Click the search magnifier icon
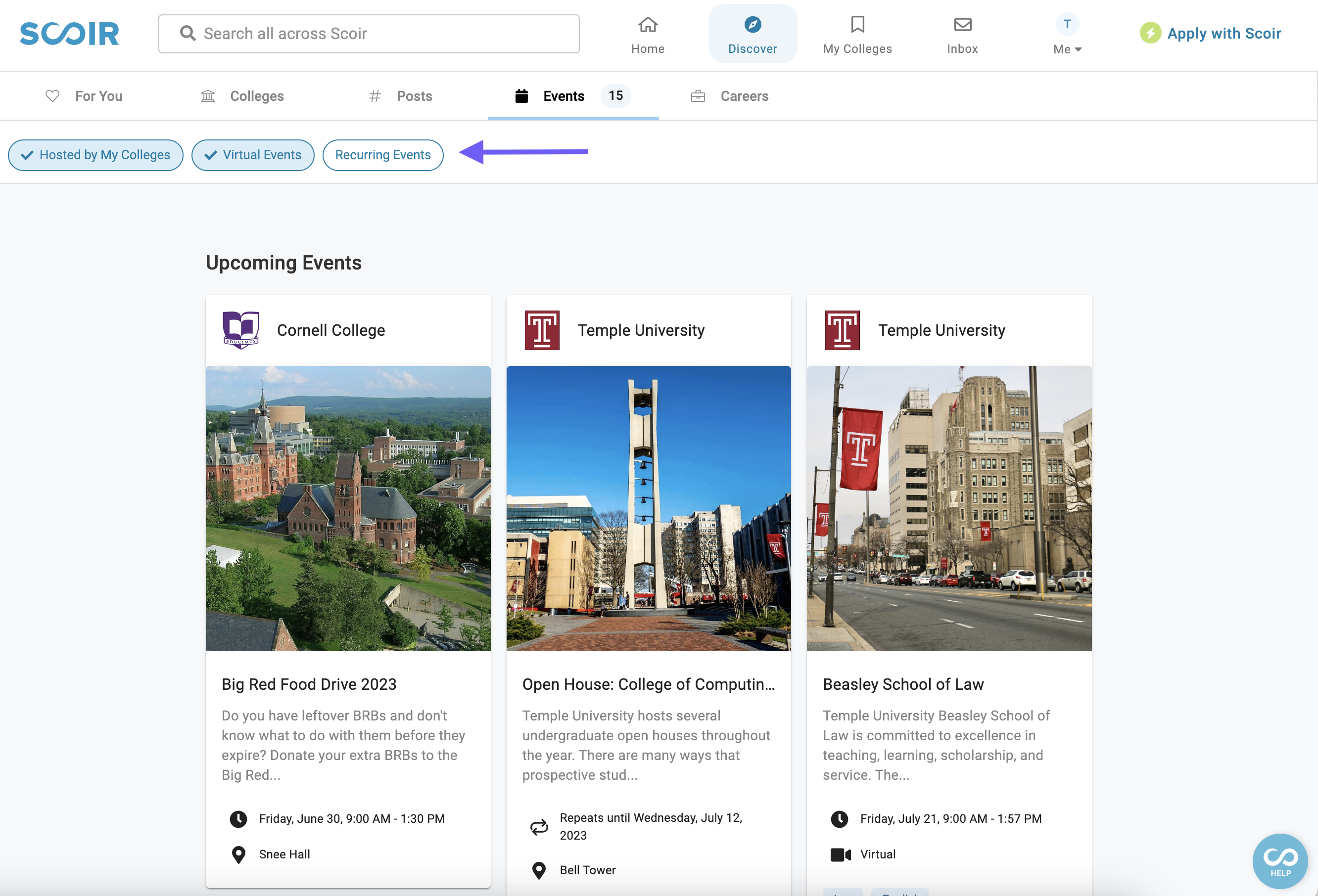 click(188, 34)
